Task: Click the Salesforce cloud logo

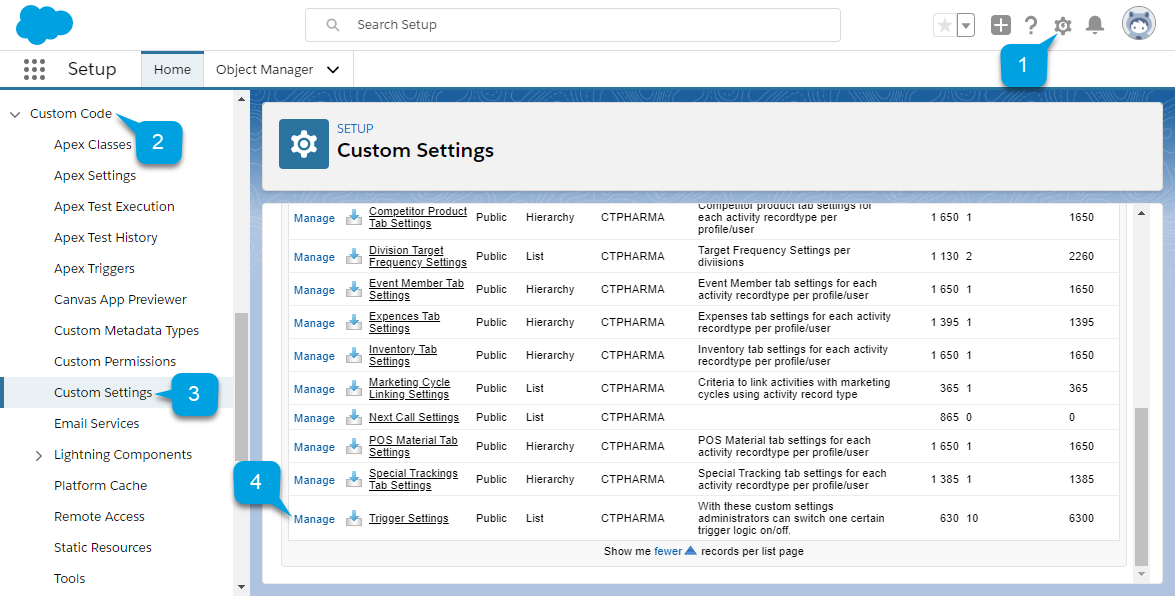Action: (45, 25)
